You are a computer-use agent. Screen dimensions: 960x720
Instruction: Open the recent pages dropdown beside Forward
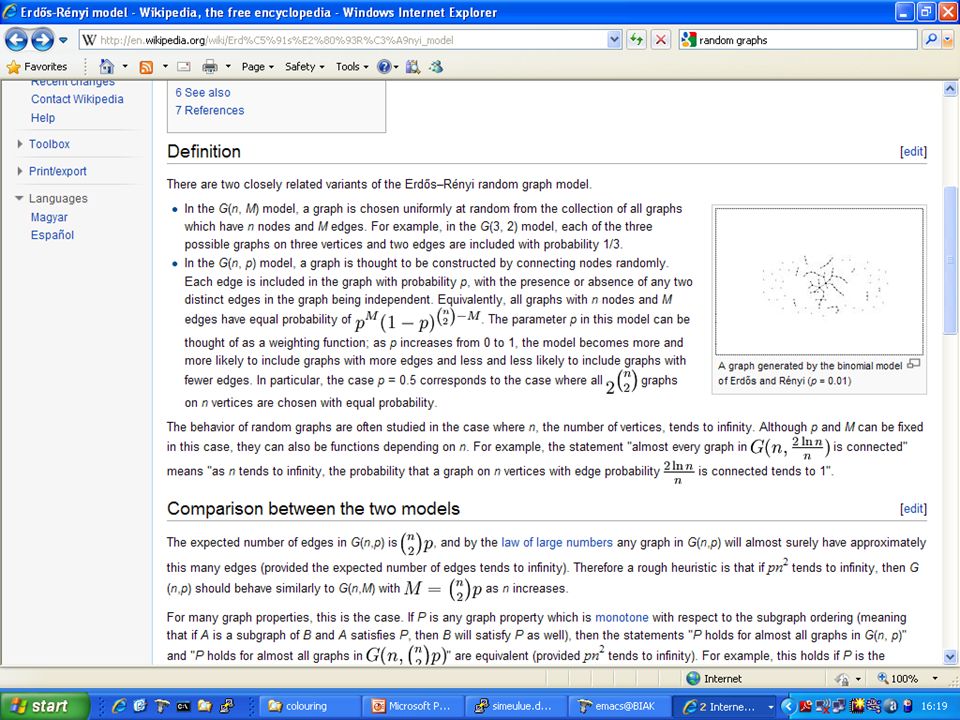(63, 40)
